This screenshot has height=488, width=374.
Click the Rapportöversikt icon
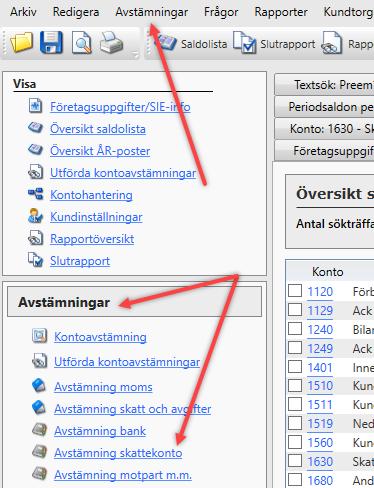(35, 238)
